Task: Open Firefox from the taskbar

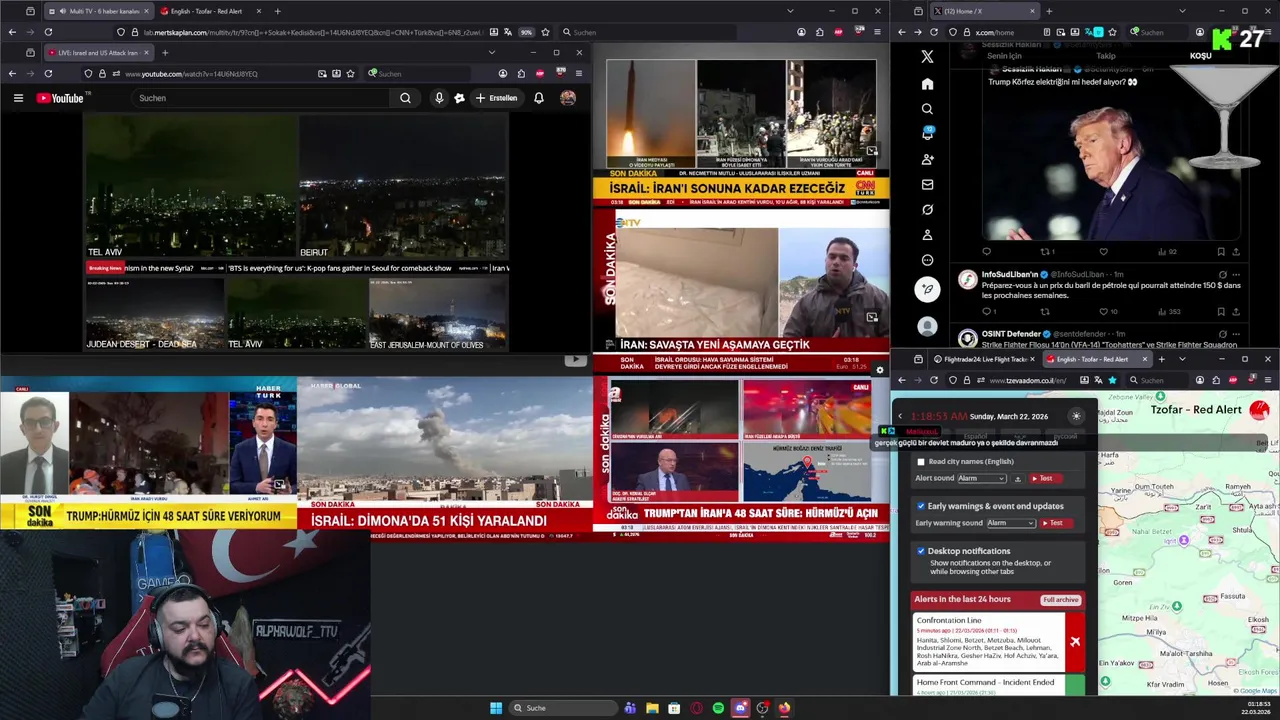Action: click(x=785, y=708)
